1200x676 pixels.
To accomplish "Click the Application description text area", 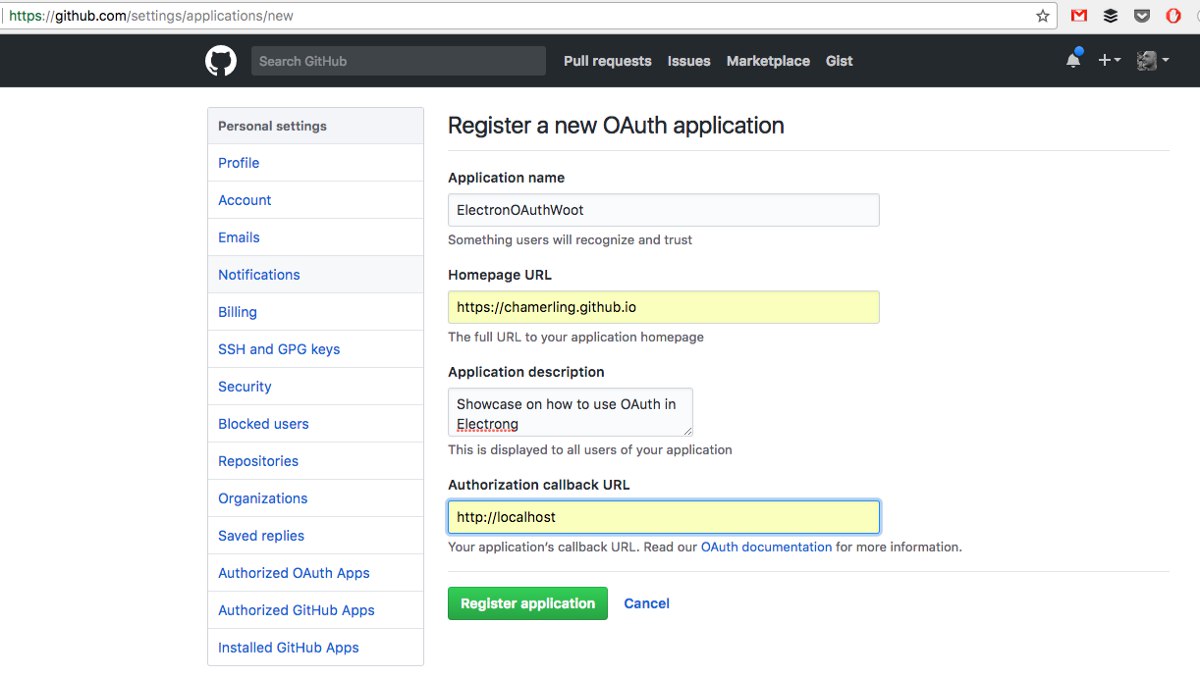I will [x=570, y=412].
